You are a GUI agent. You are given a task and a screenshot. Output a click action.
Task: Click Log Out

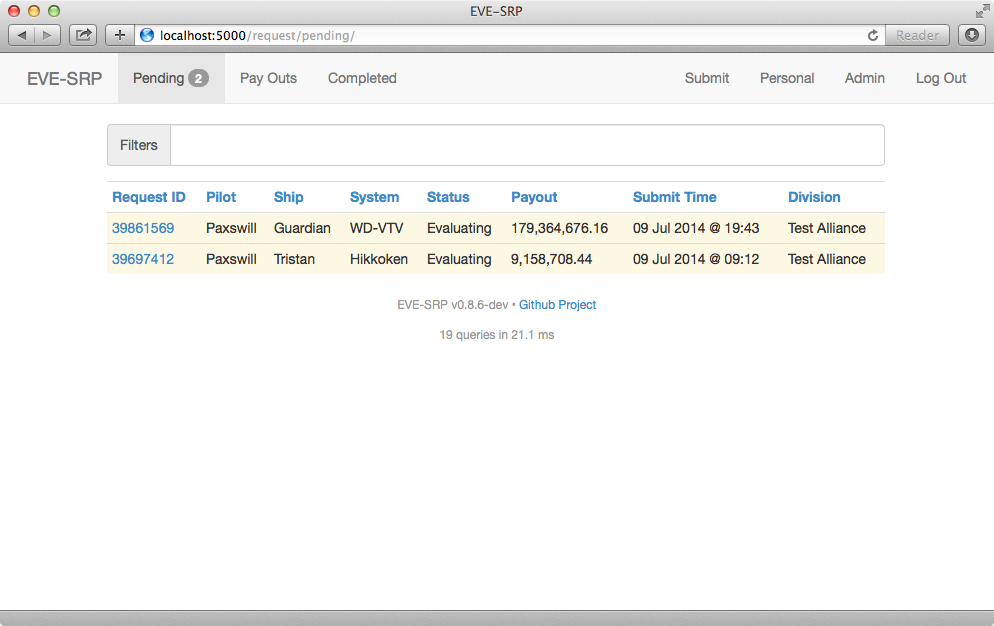coord(941,78)
